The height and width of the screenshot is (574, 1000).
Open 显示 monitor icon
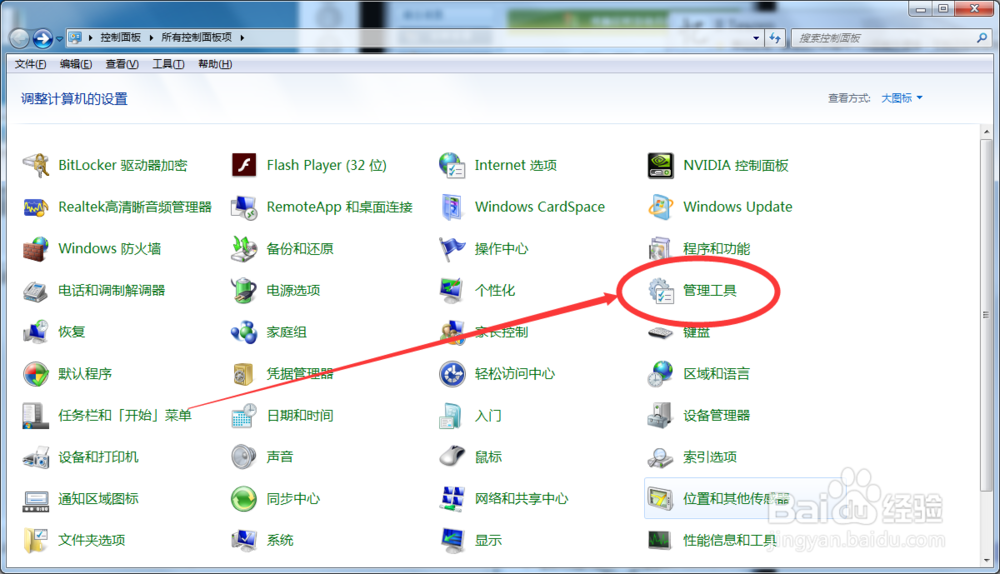click(452, 540)
